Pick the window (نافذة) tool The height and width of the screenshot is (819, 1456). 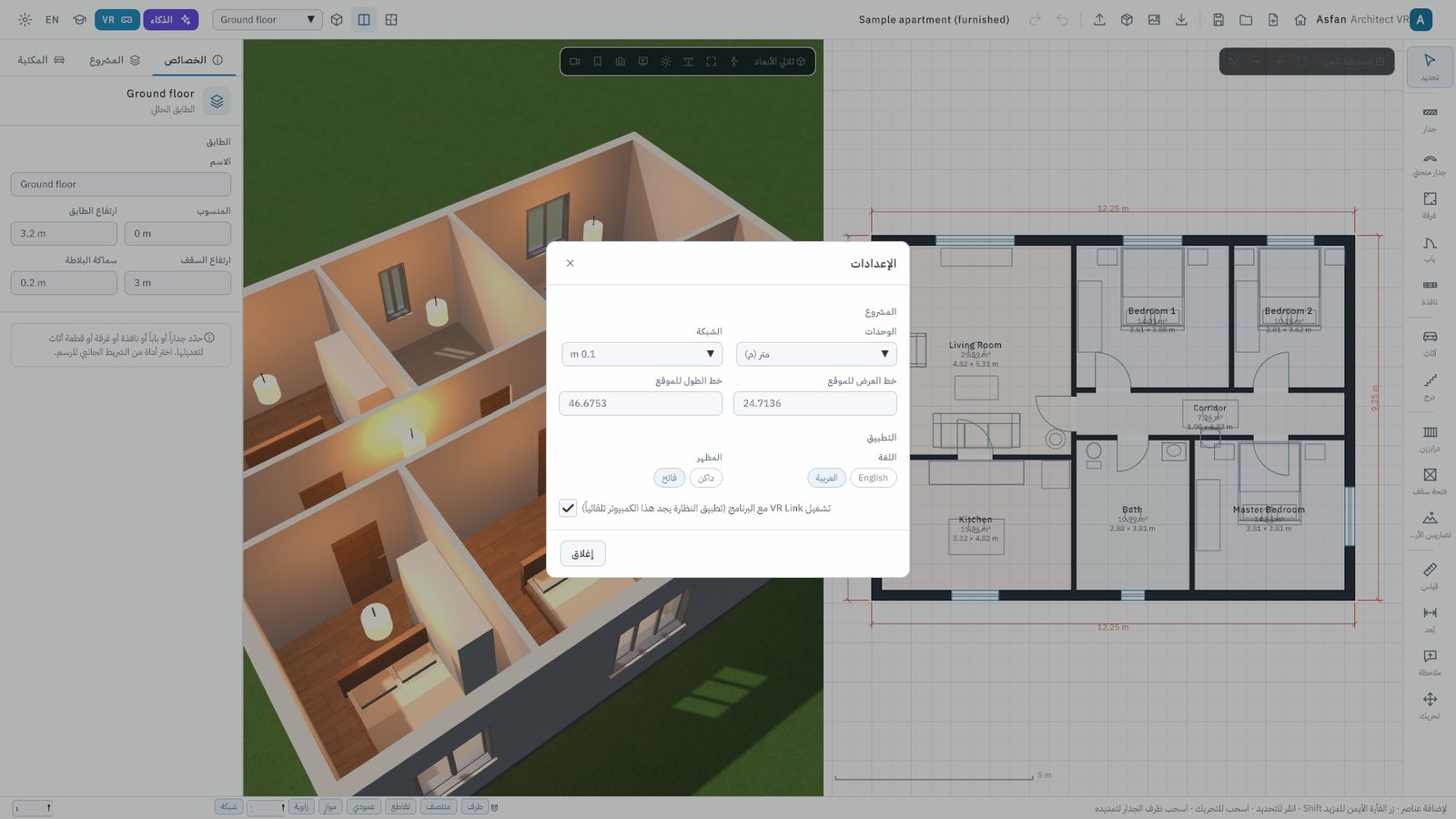click(1430, 292)
